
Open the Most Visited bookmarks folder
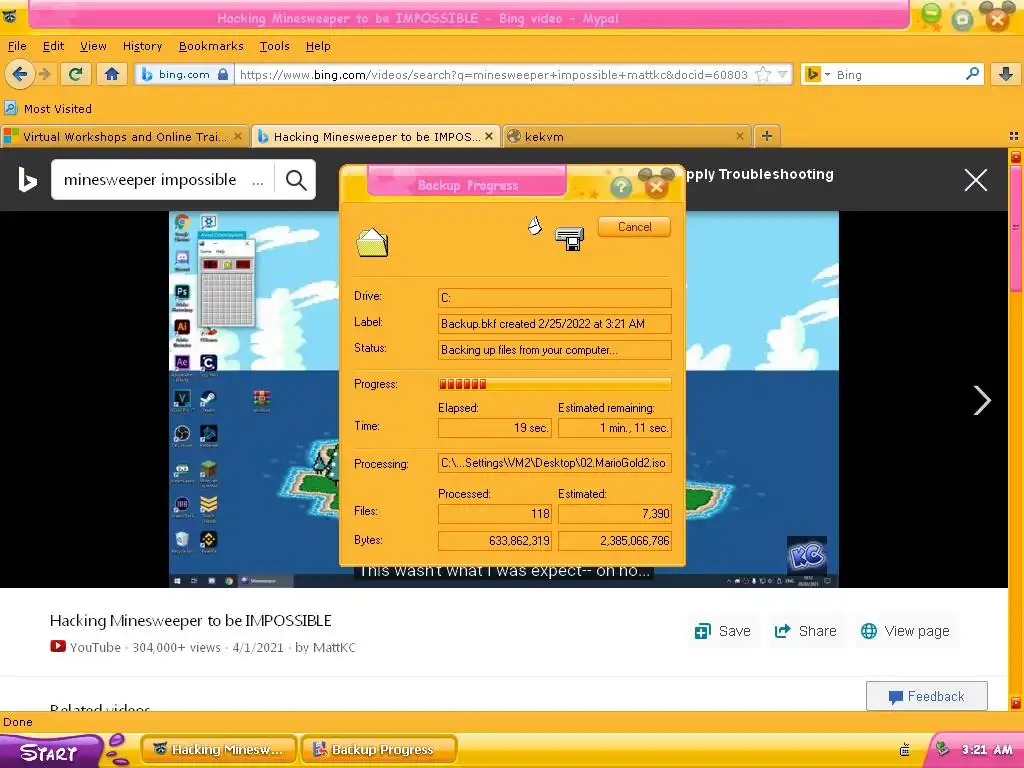point(48,108)
